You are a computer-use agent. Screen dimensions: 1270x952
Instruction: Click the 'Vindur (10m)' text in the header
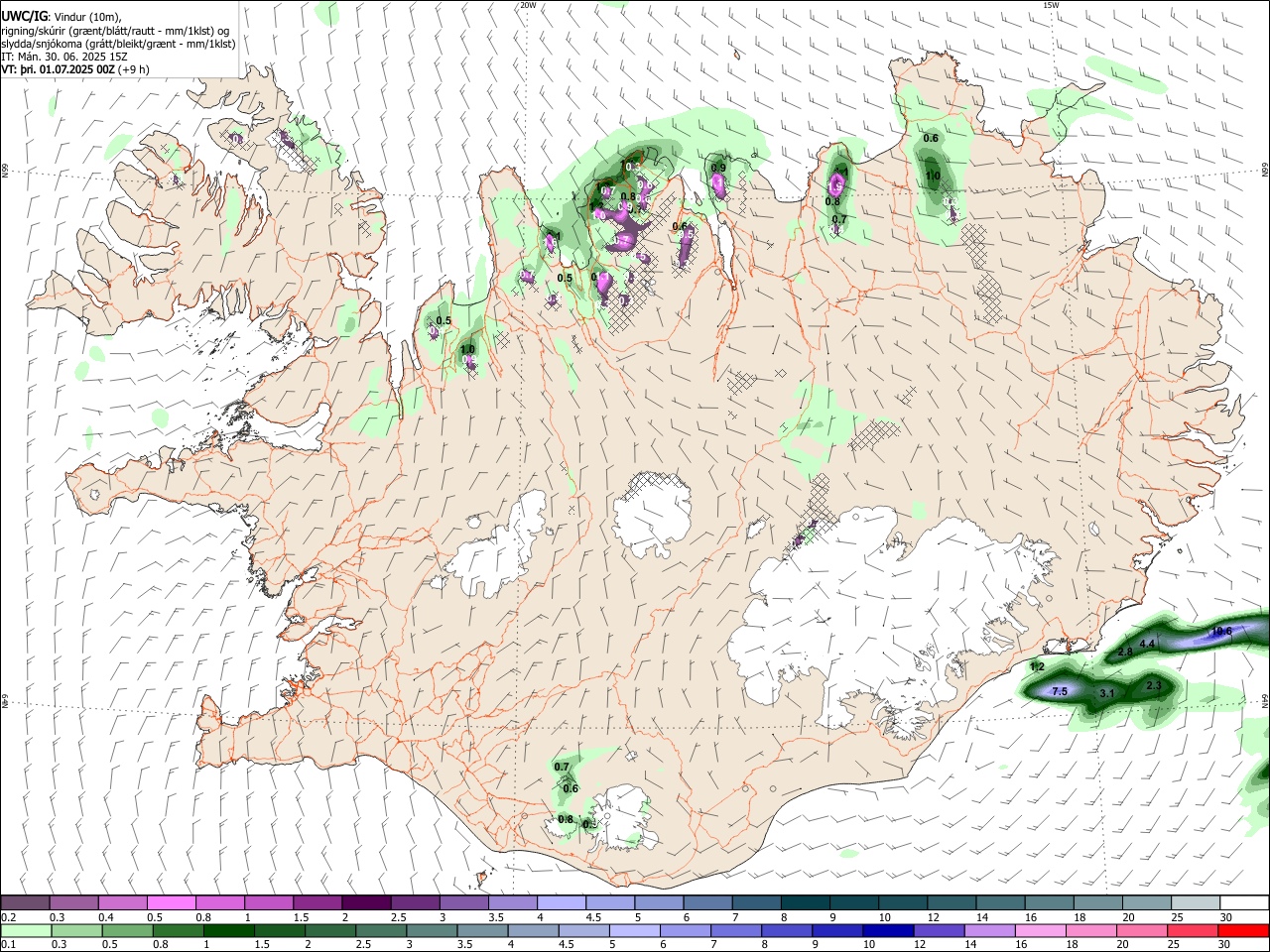click(x=85, y=17)
